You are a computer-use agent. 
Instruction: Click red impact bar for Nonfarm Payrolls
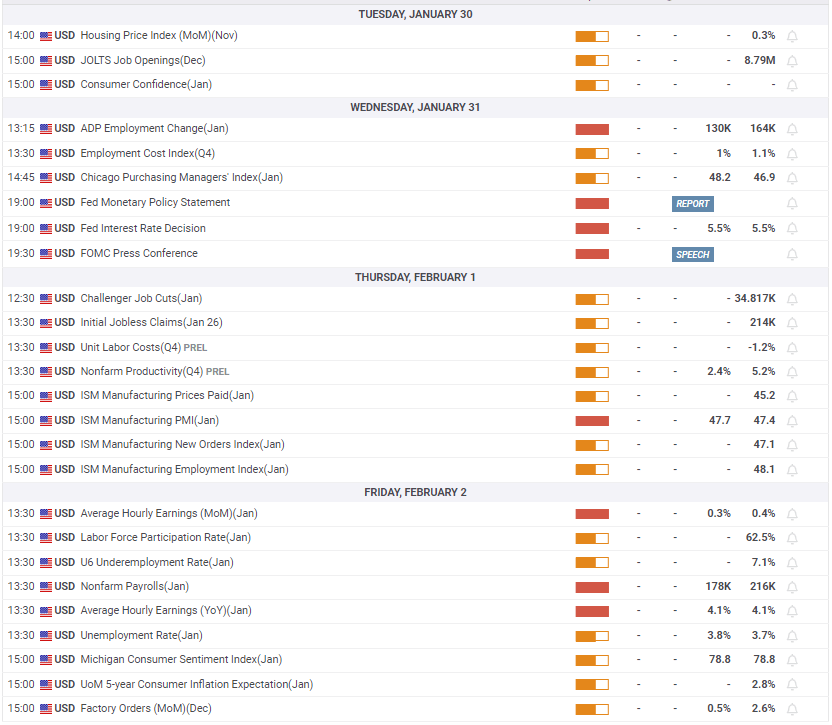(x=592, y=587)
